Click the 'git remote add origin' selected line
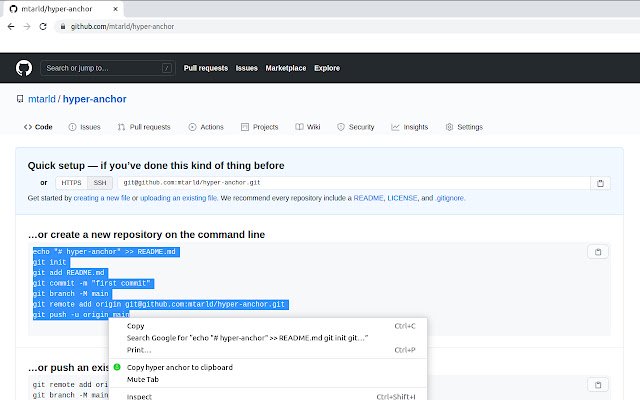 point(161,304)
